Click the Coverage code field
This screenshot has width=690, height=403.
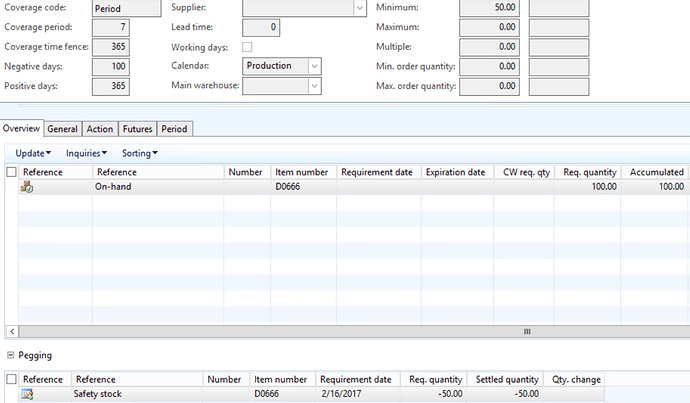[127, 8]
